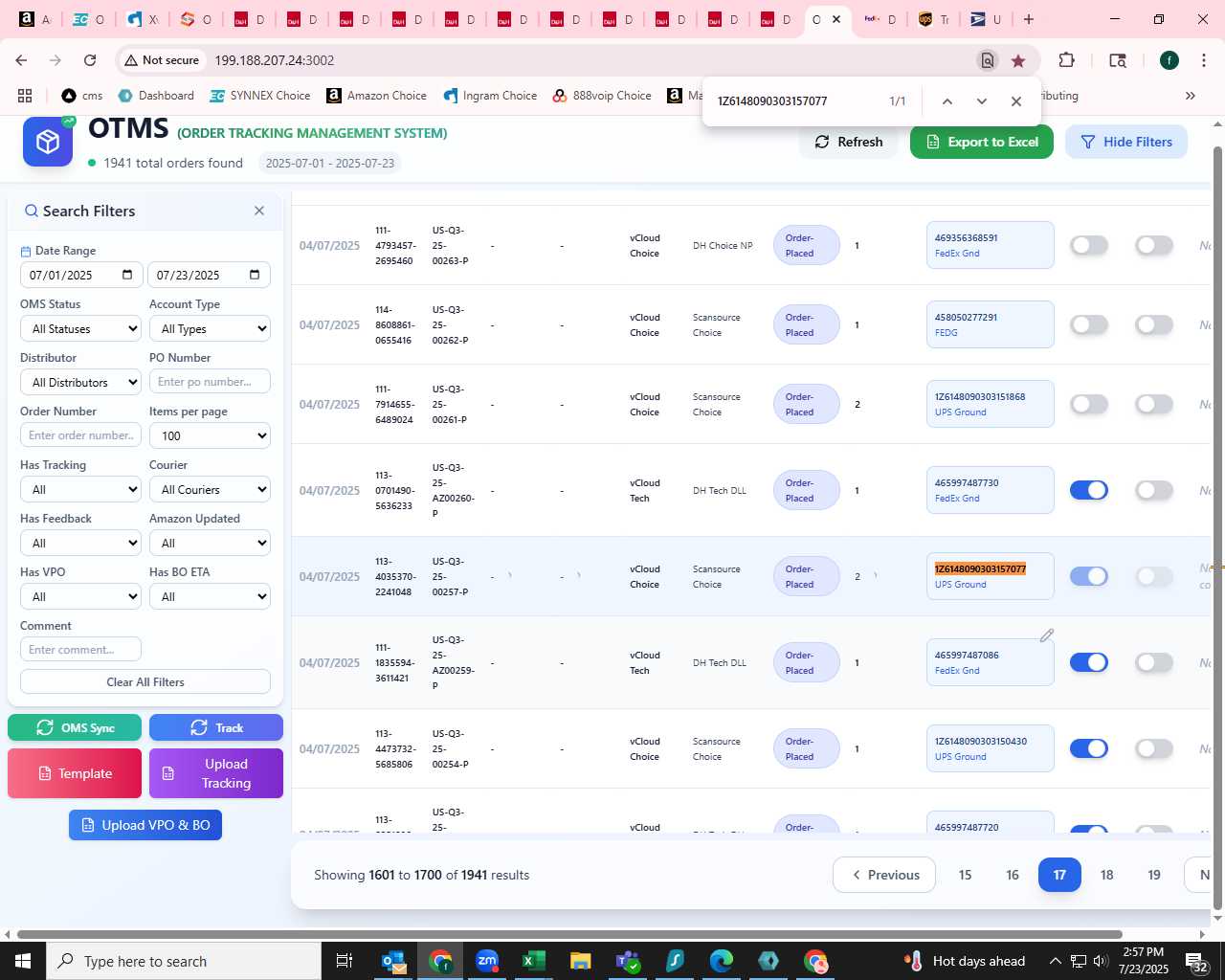Open Account Type dropdown
Screen dimensions: 1225x980
[210, 328]
